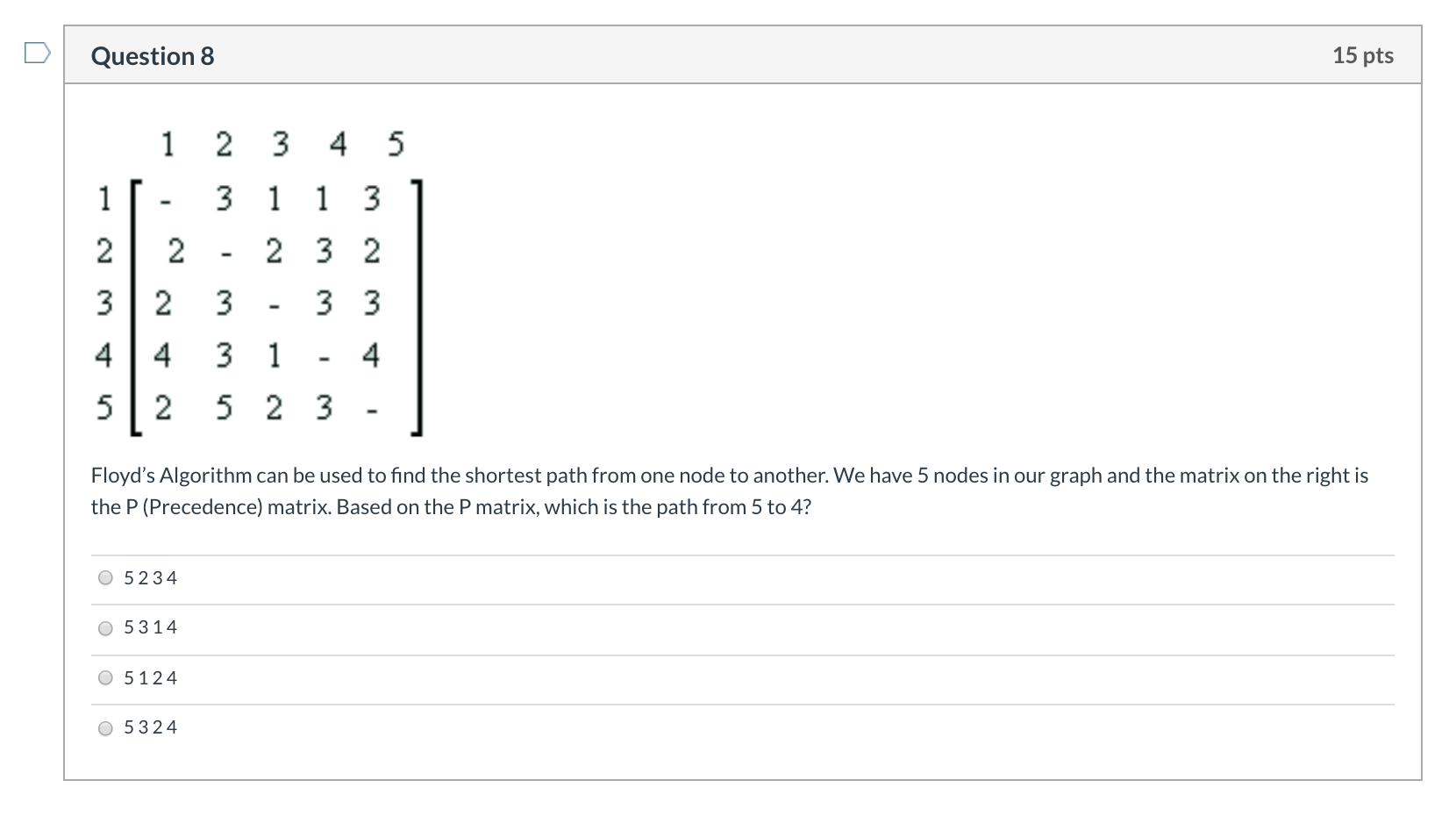Click the answer text 5314
This screenshot has height=816, width=1456.
(x=151, y=627)
